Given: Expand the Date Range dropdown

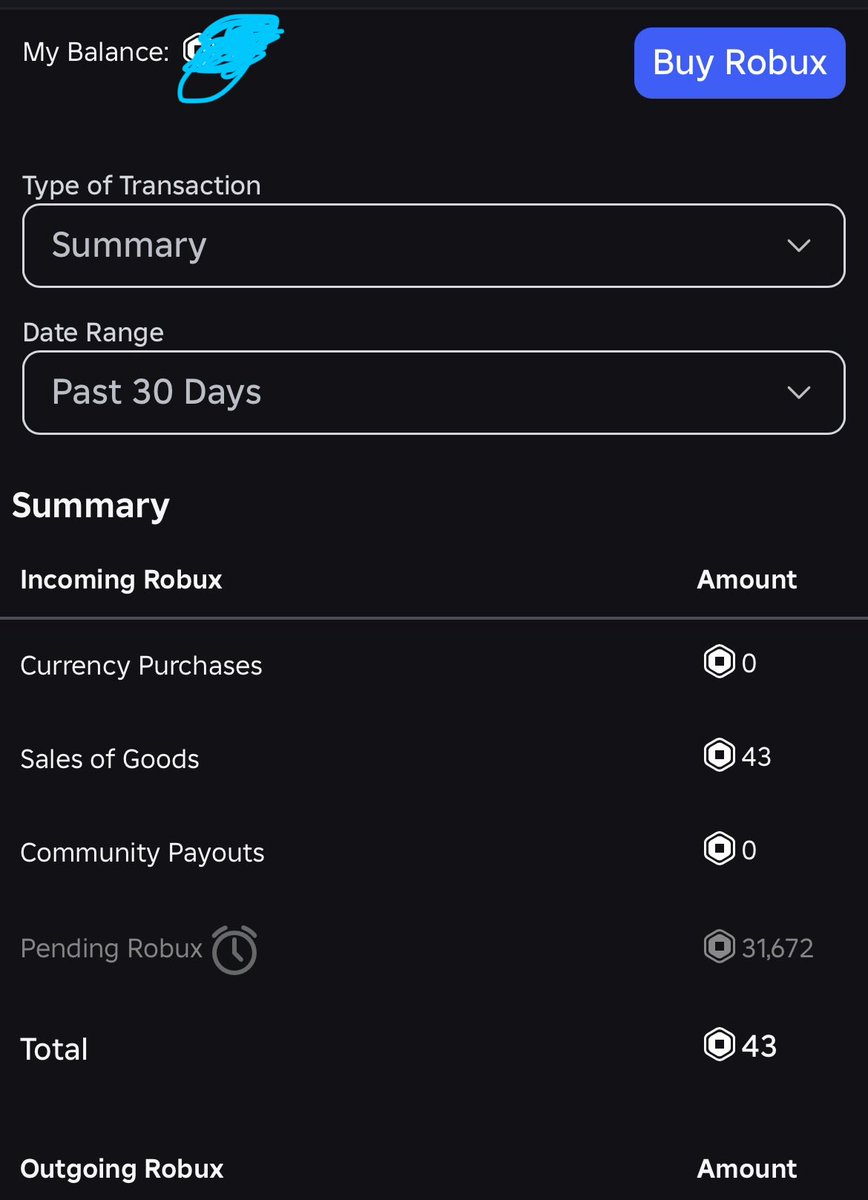Looking at the screenshot, I should 433,393.
